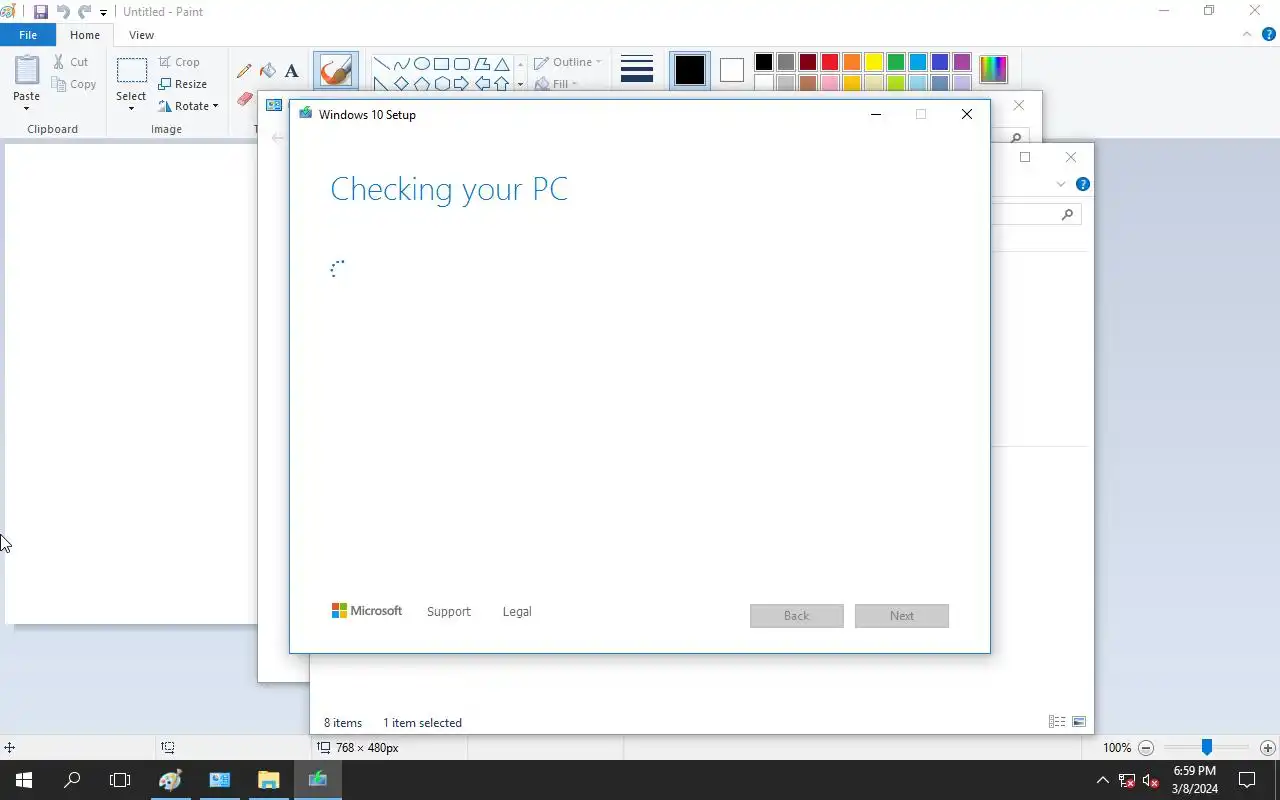
Task: Pick the red palette color
Action: tap(829, 62)
